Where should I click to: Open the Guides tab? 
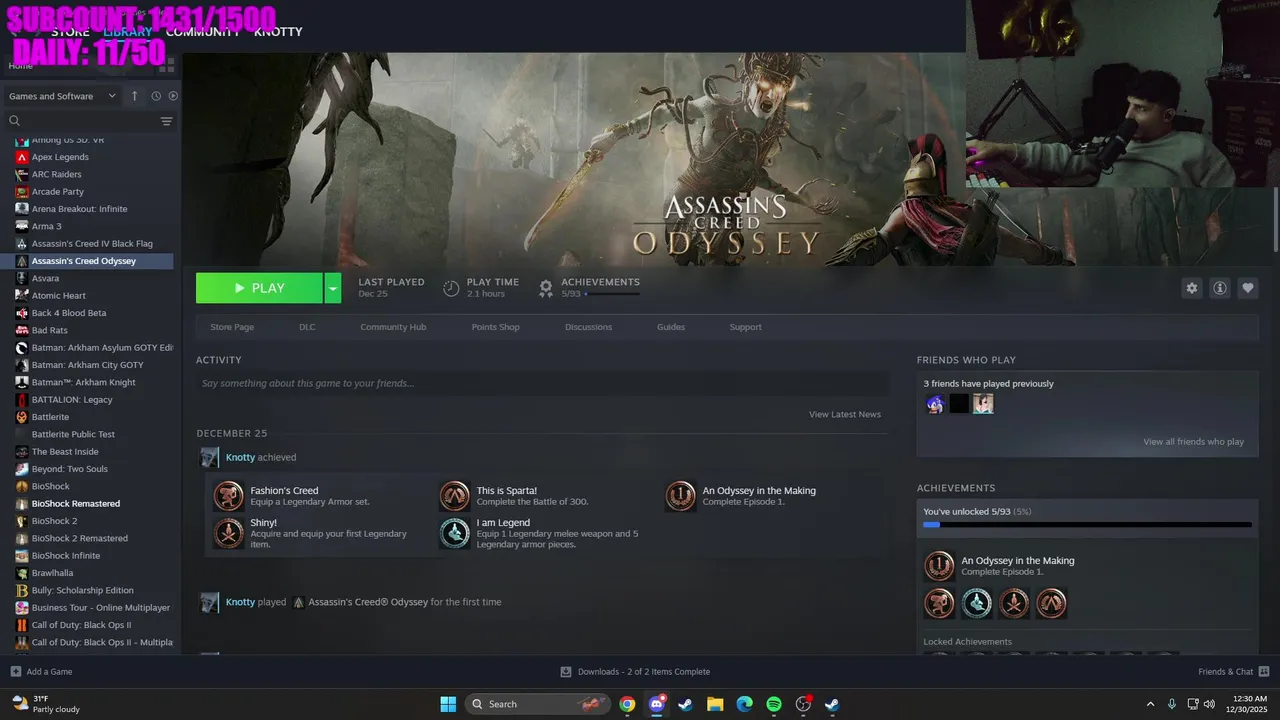click(x=671, y=327)
